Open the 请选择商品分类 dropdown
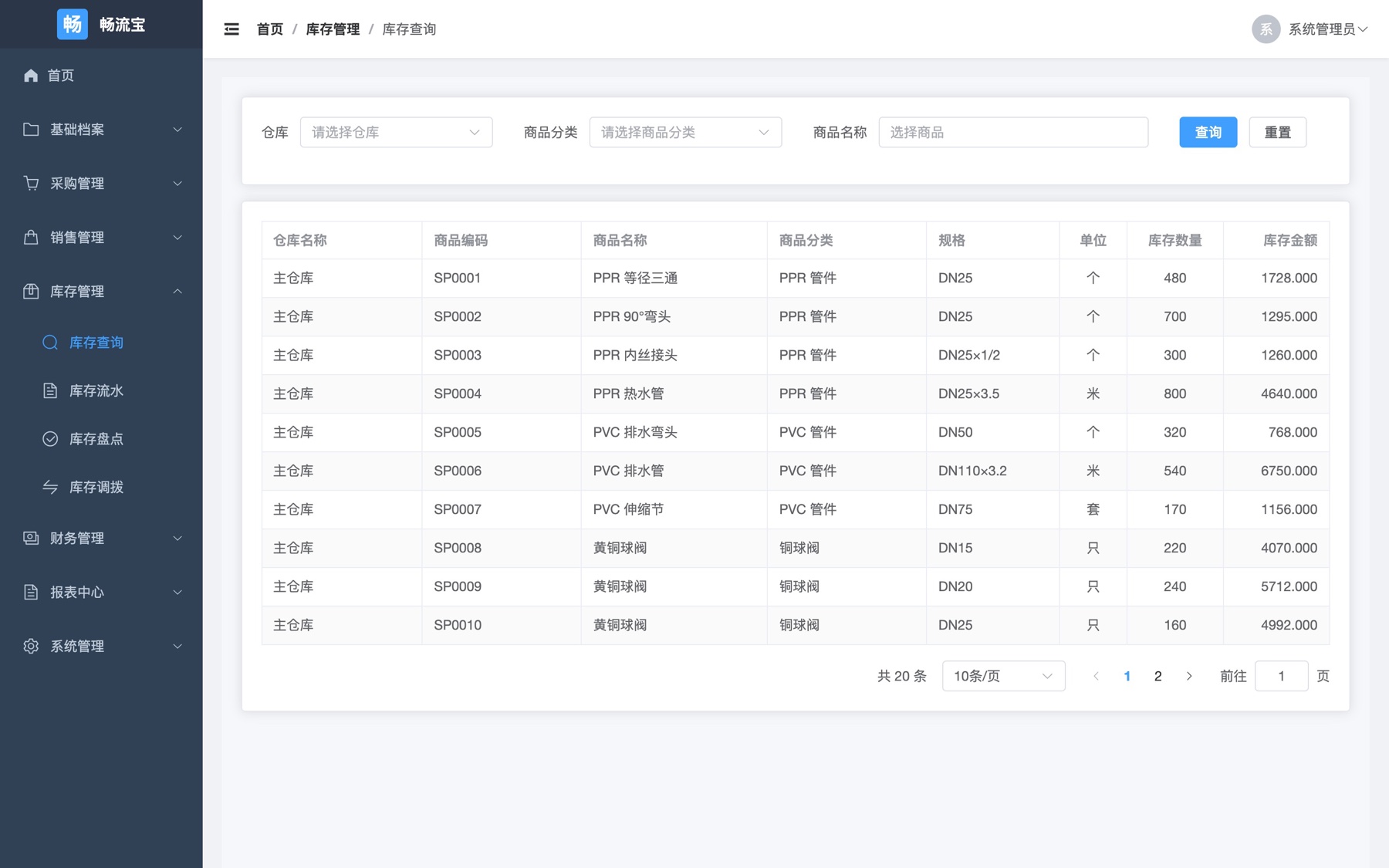The image size is (1389, 868). pyautogui.click(x=685, y=133)
